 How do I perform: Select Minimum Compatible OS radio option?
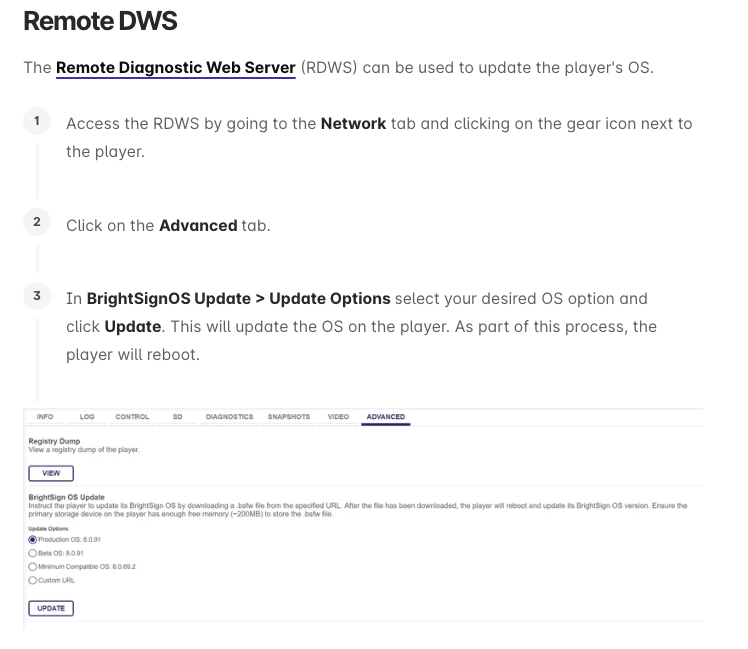tap(32, 567)
